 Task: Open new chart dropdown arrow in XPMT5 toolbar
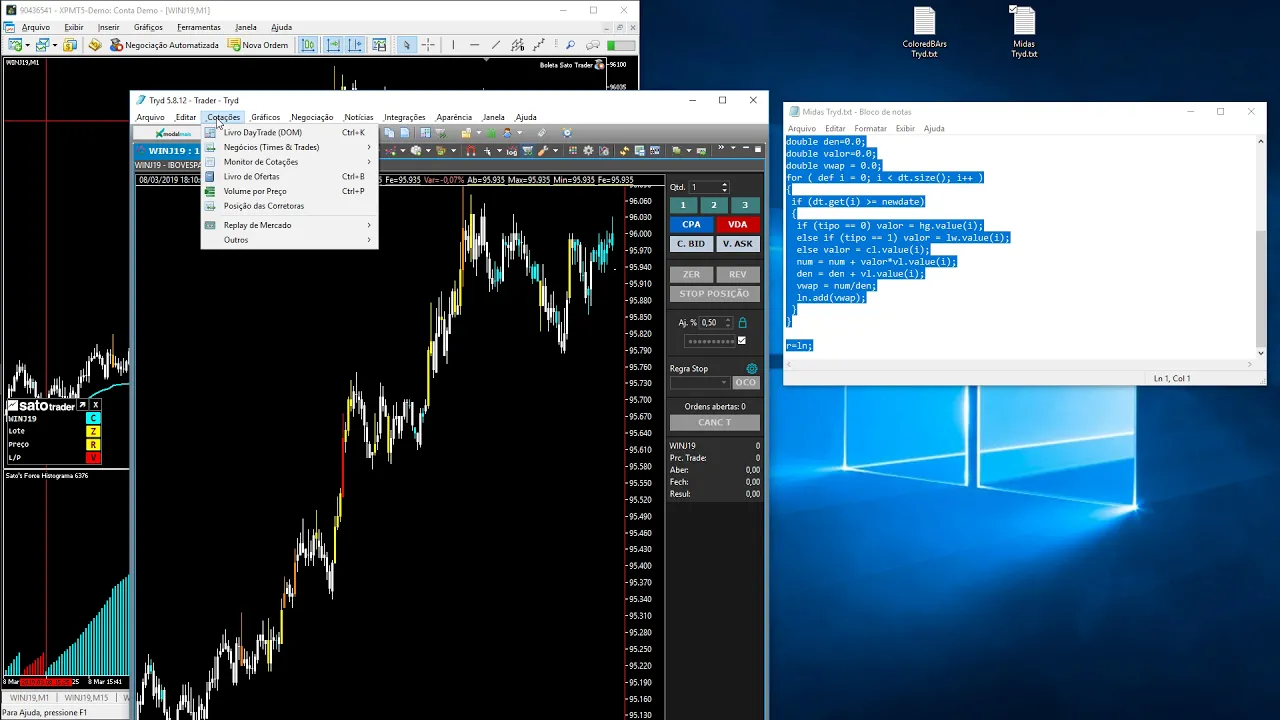pyautogui.click(x=28, y=45)
